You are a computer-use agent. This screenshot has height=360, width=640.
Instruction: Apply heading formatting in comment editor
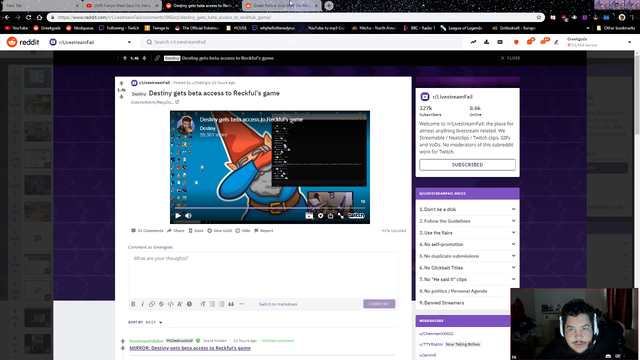[203, 304]
